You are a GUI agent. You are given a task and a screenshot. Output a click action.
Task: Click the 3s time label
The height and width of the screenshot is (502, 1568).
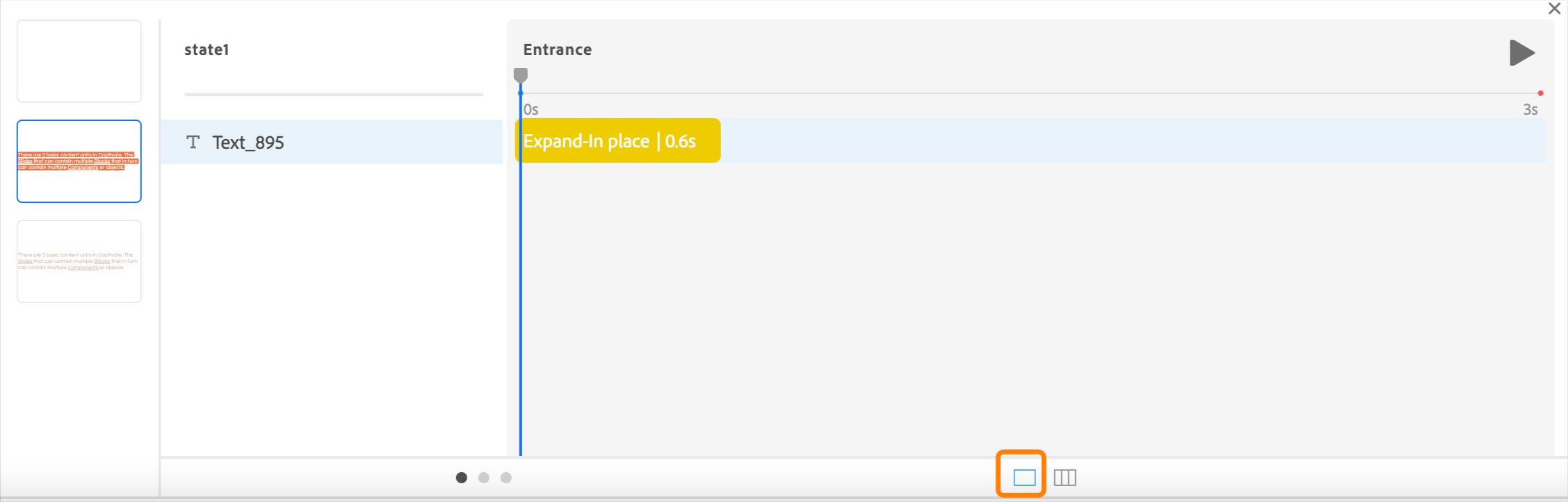[1530, 110]
